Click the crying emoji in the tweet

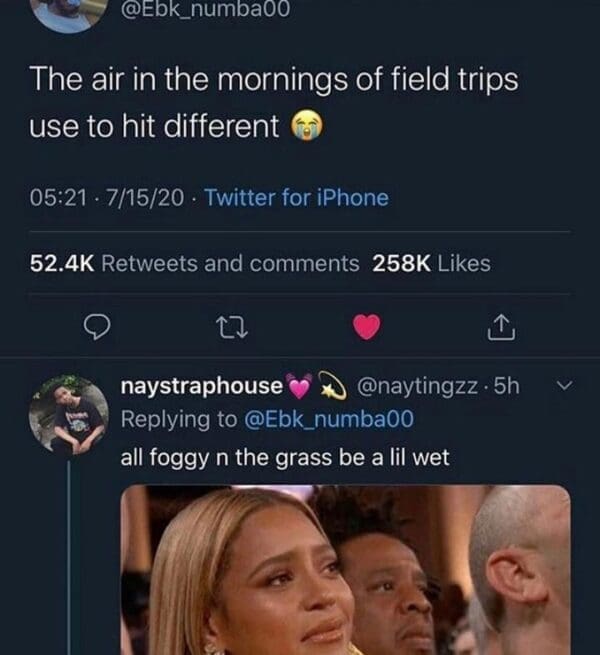pos(303,127)
